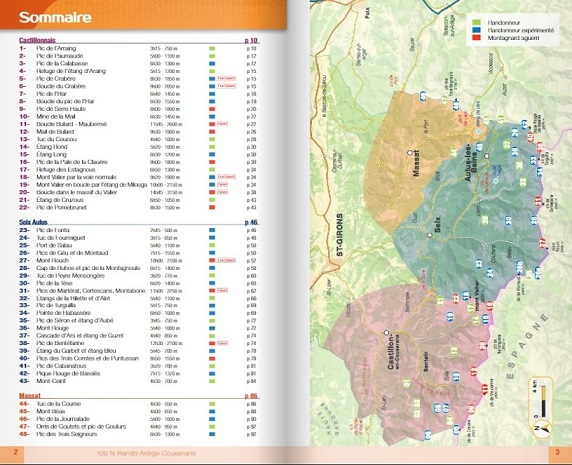Click the green Randonneur legend square

tap(475, 23)
